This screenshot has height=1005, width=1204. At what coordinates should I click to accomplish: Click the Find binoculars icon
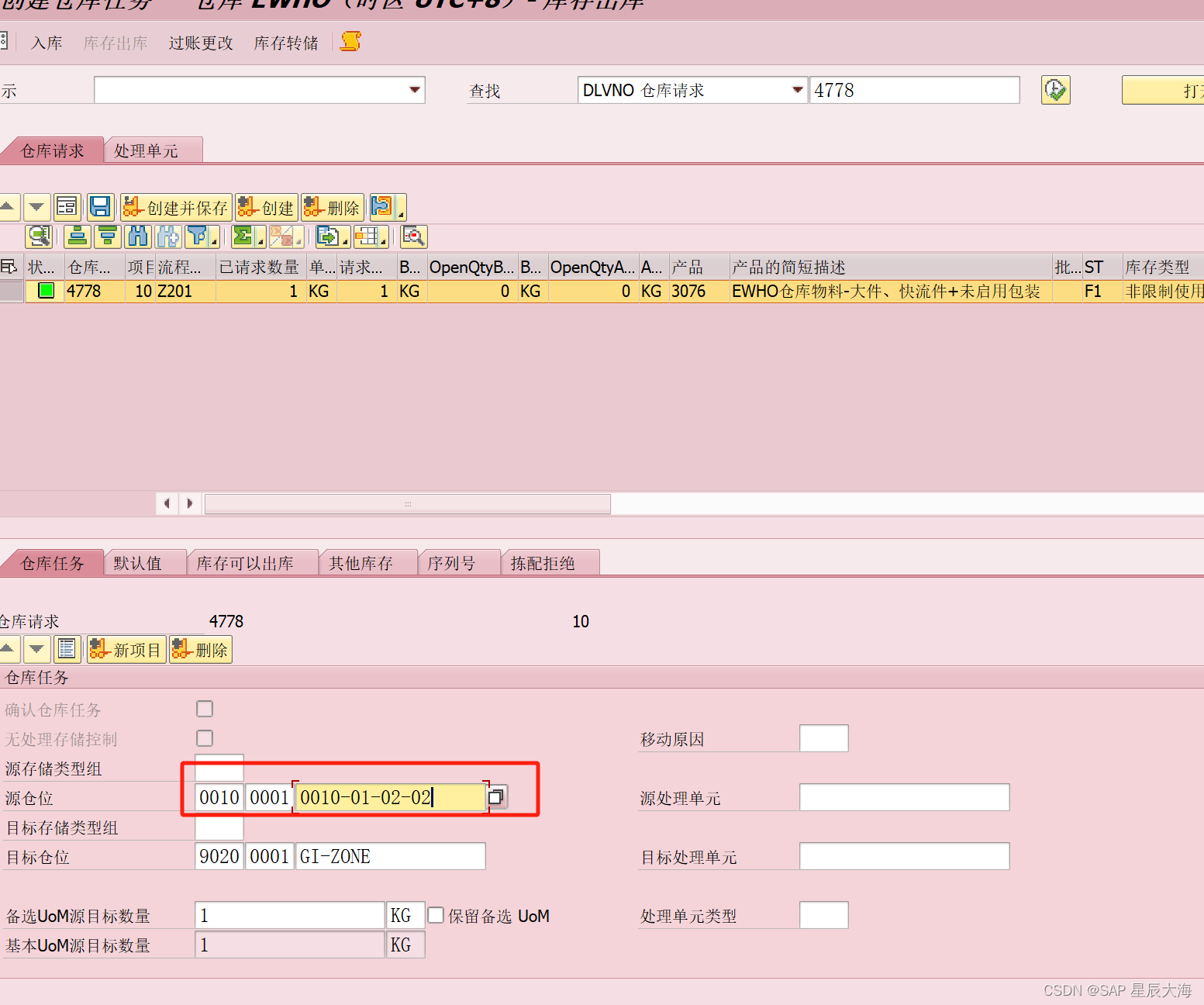pos(138,237)
